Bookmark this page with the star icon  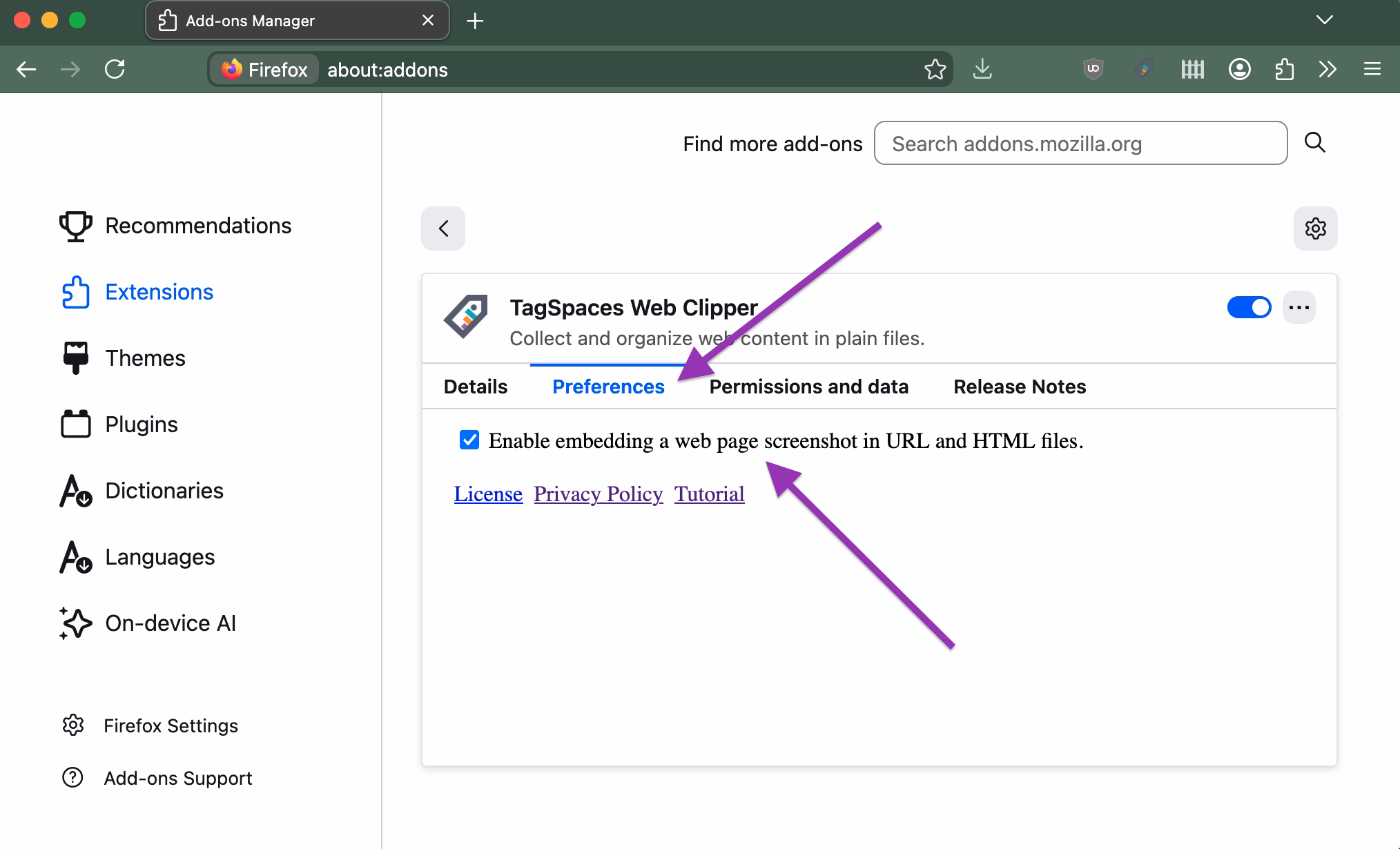tap(936, 69)
